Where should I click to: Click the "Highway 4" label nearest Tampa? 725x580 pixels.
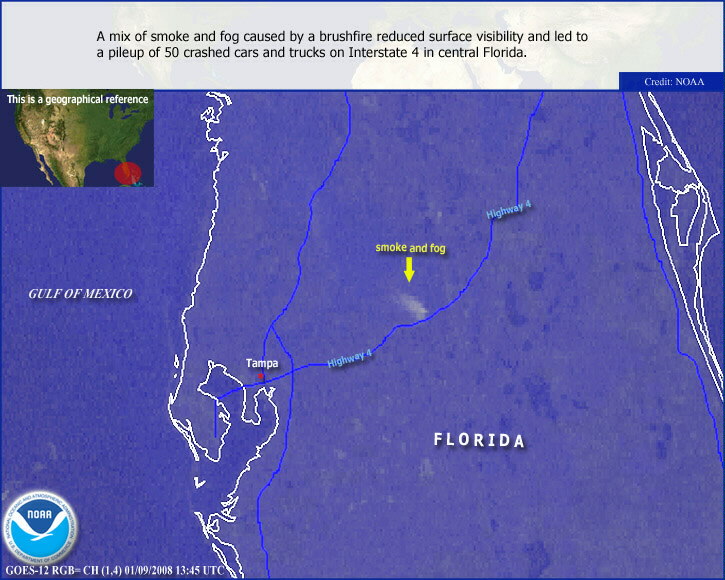coord(349,357)
